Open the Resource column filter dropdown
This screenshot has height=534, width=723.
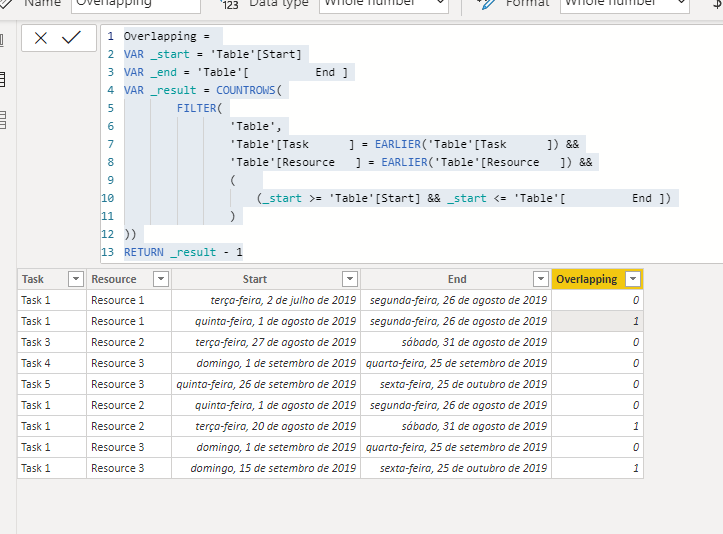pos(161,279)
